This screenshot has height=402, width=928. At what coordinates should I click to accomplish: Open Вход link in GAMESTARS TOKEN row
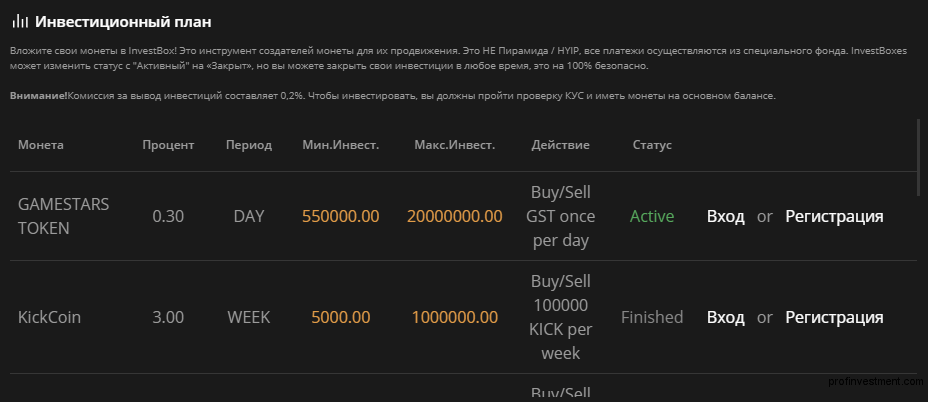(x=726, y=216)
